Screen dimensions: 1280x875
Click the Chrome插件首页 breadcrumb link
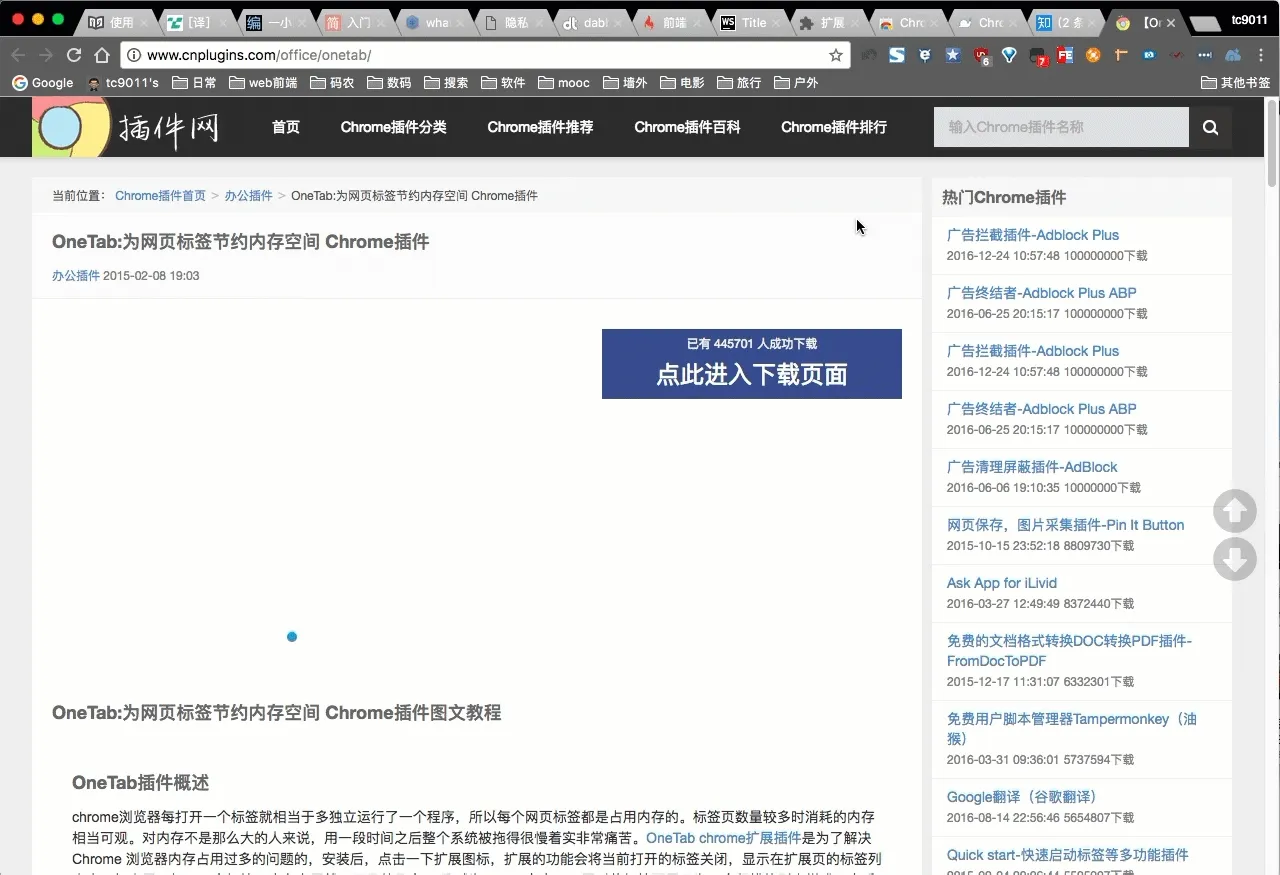160,196
